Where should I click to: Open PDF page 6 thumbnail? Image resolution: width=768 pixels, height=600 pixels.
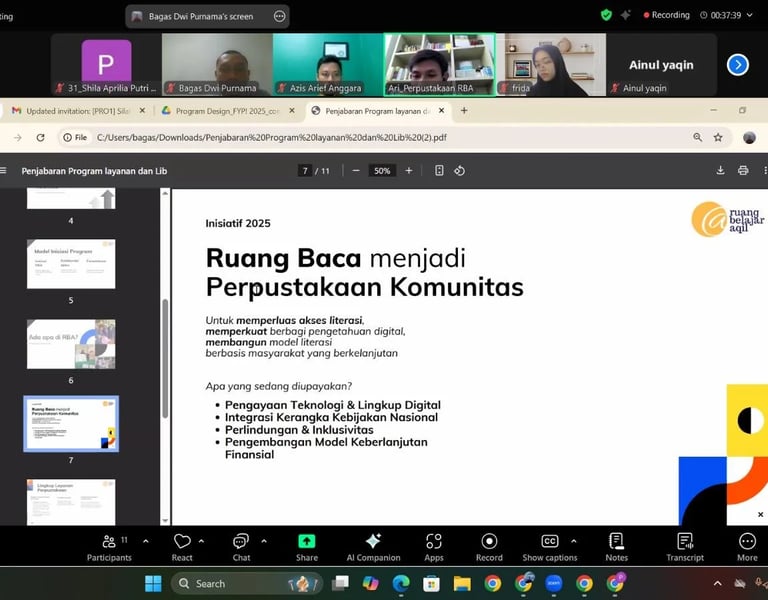[x=71, y=344]
